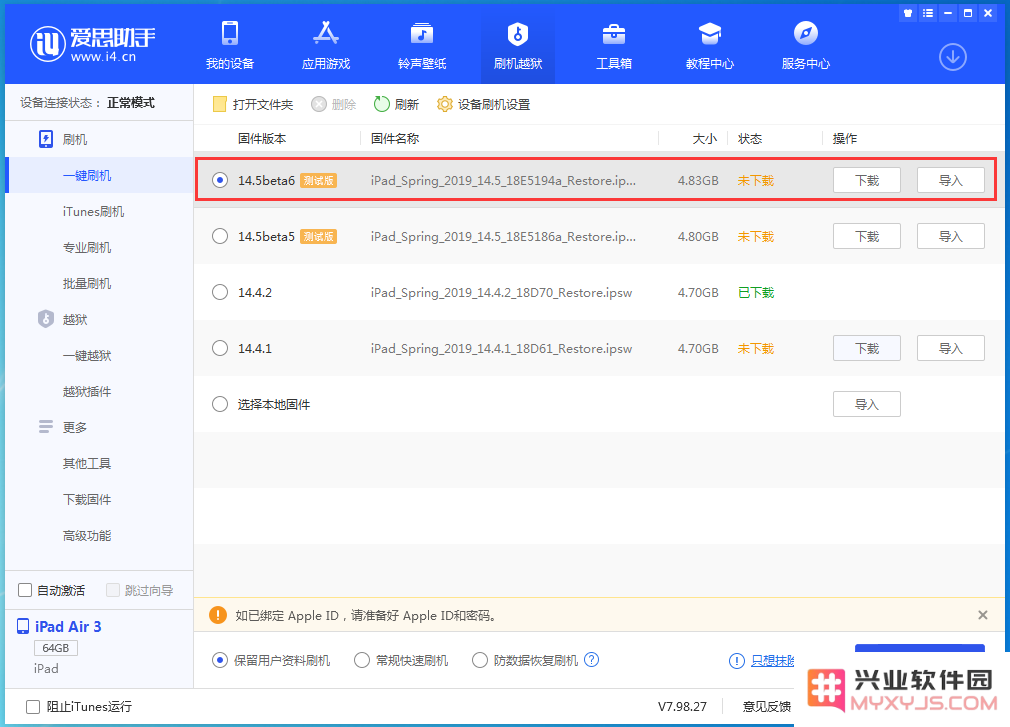The width and height of the screenshot is (1010, 727).
Task: Select 专业刷机 in the sidebar
Action: click(x=87, y=248)
